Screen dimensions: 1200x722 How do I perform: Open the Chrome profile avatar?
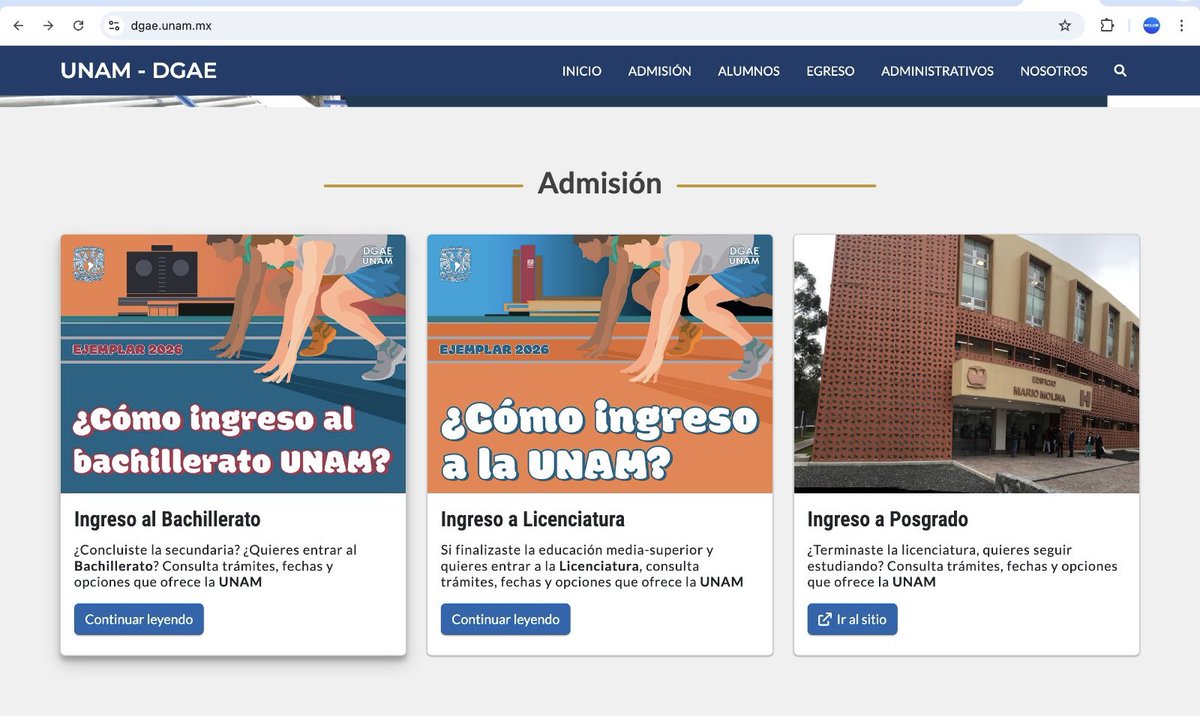[1151, 26]
